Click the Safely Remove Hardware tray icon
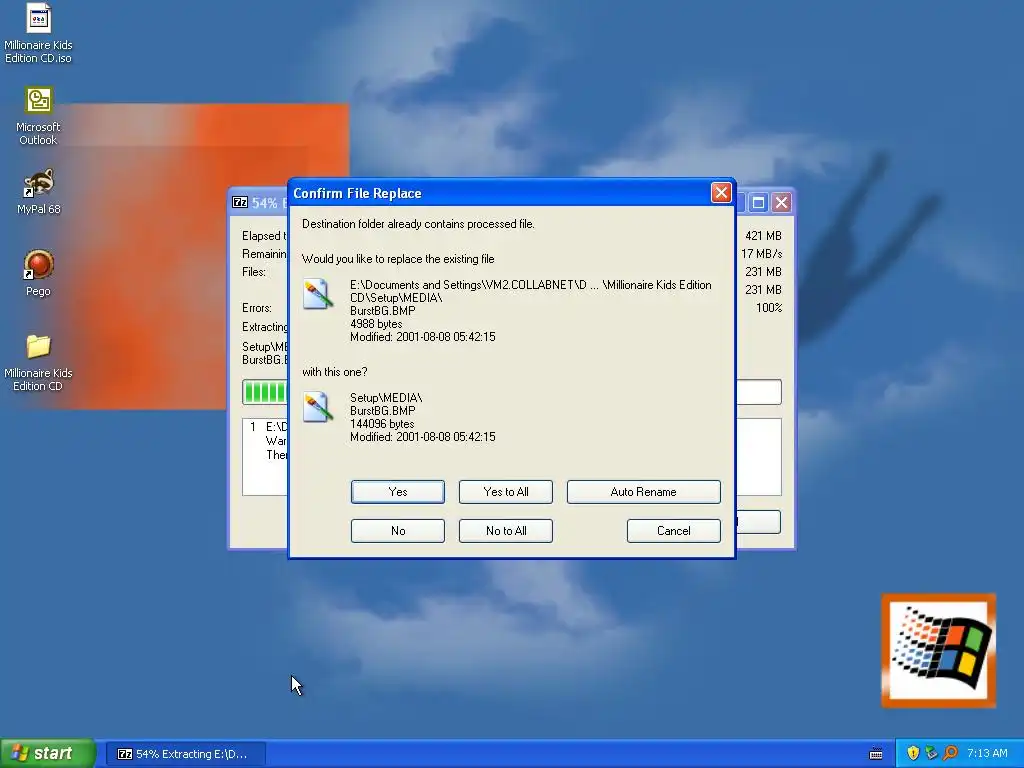 (931, 753)
